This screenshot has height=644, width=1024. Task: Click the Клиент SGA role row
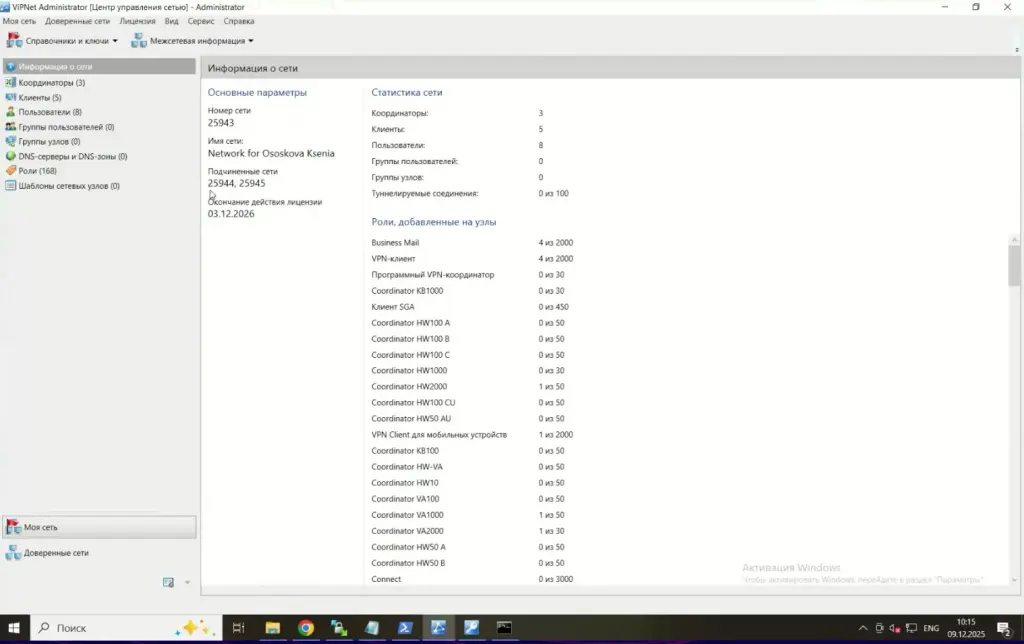pos(470,306)
